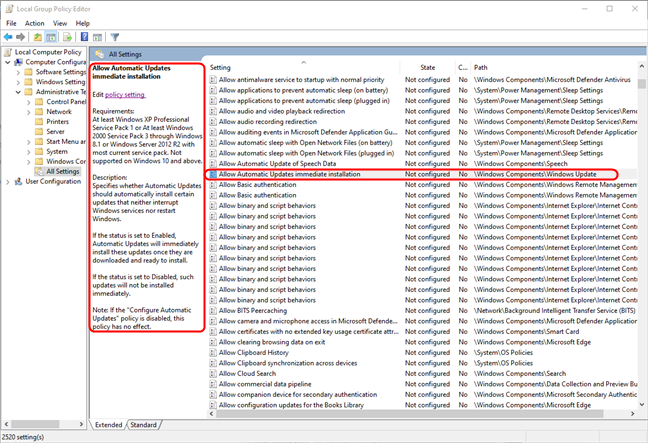Expand the User Configuration node

[x=8, y=181]
